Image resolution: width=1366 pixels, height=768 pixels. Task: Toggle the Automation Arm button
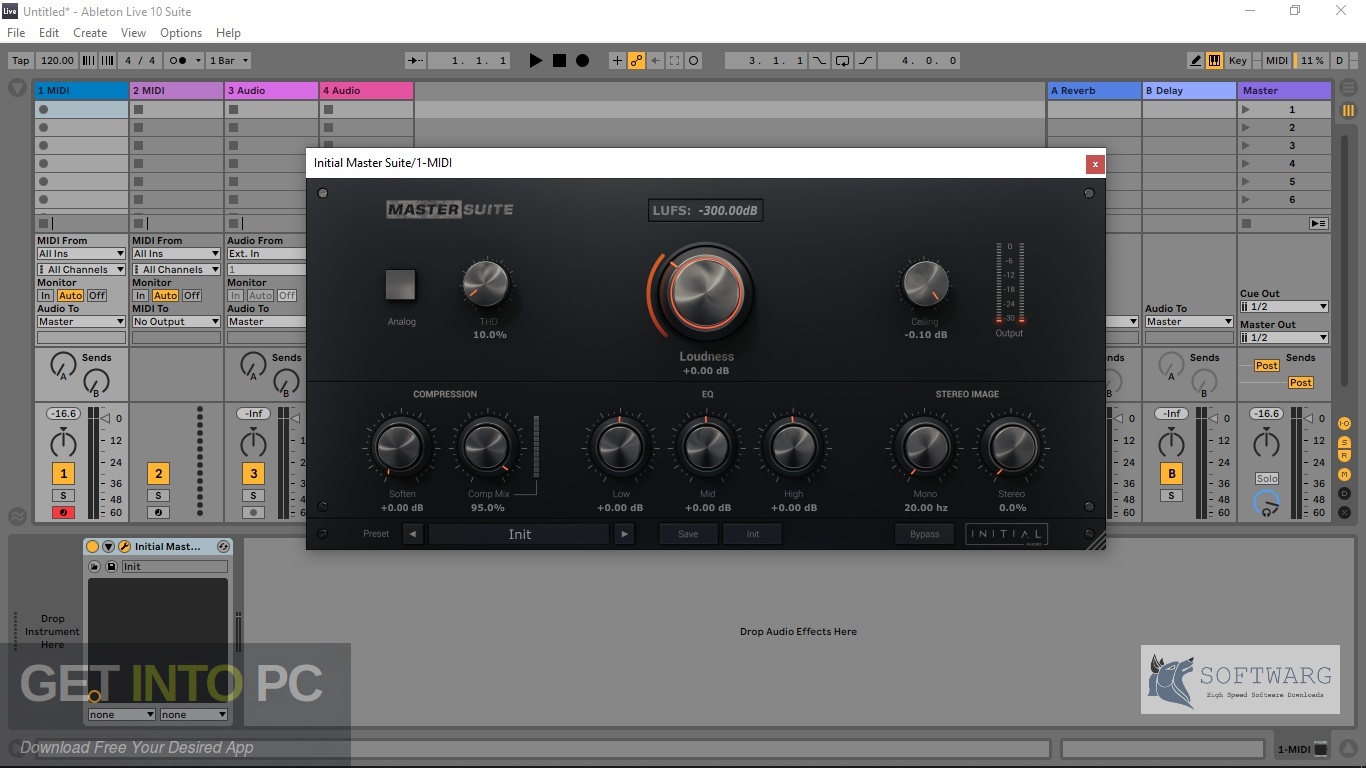pyautogui.click(x=636, y=60)
